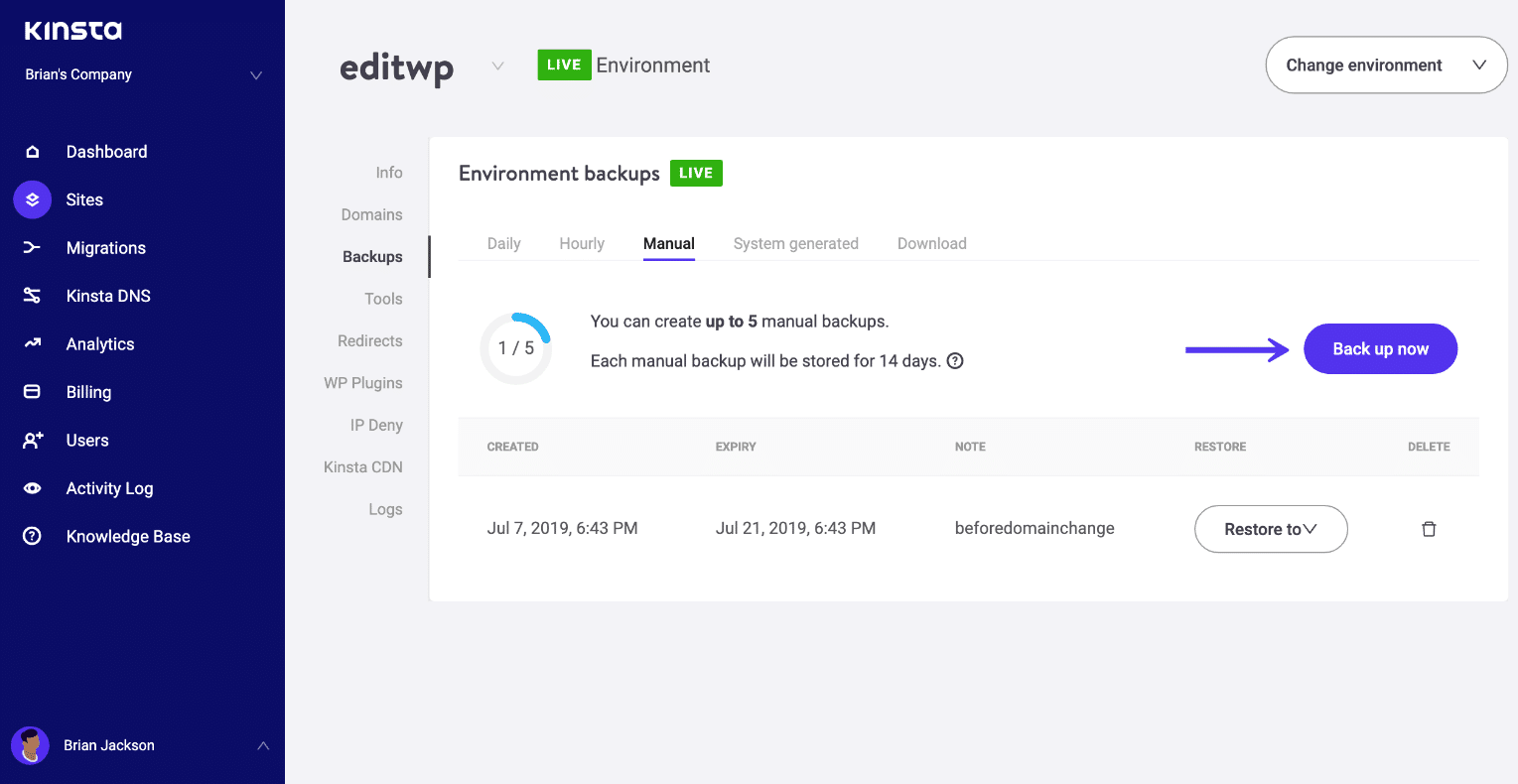Open the Users section icon
The width and height of the screenshot is (1518, 784).
point(31,440)
